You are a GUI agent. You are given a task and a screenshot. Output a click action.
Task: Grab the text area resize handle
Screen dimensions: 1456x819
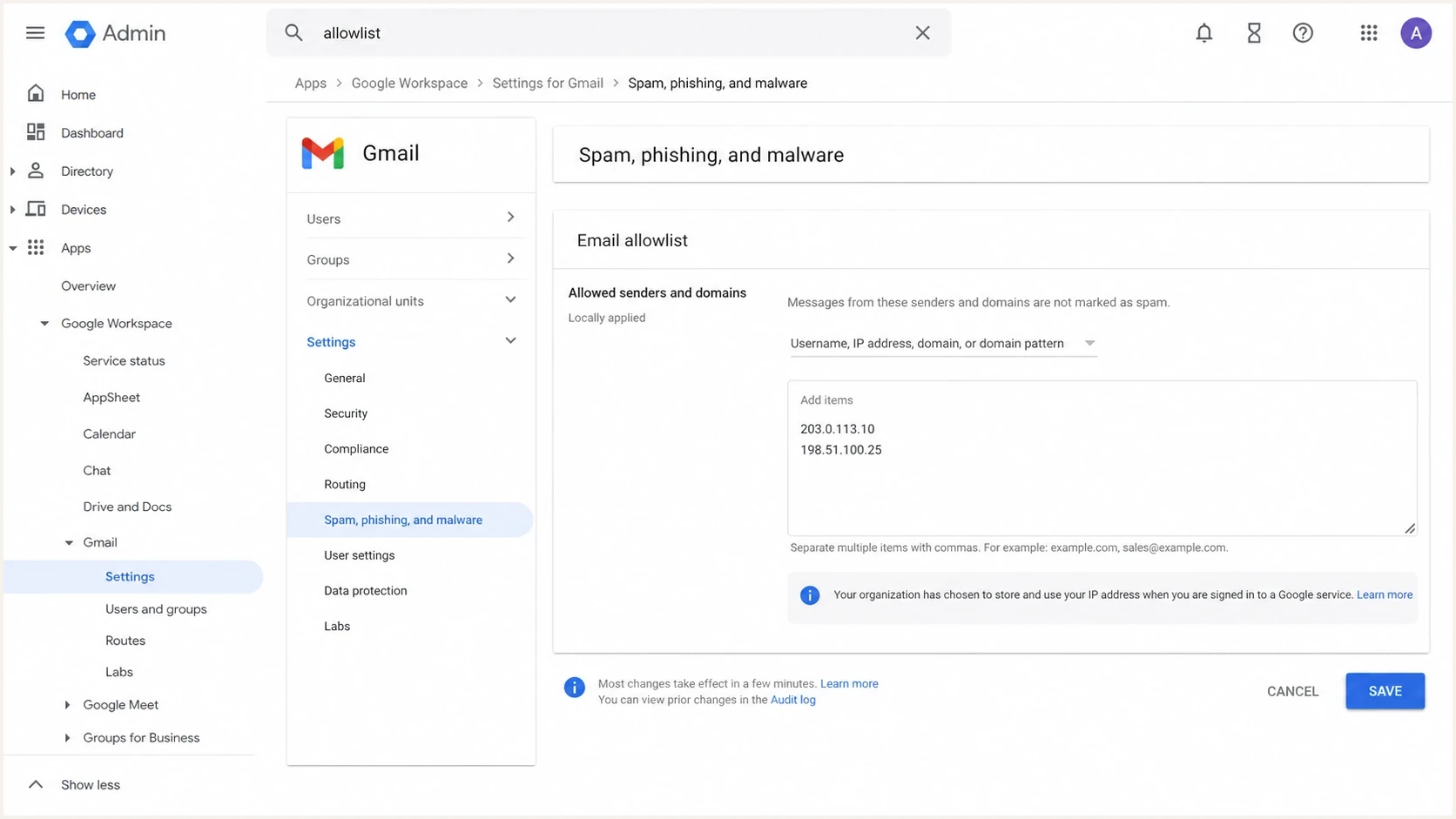click(1410, 528)
